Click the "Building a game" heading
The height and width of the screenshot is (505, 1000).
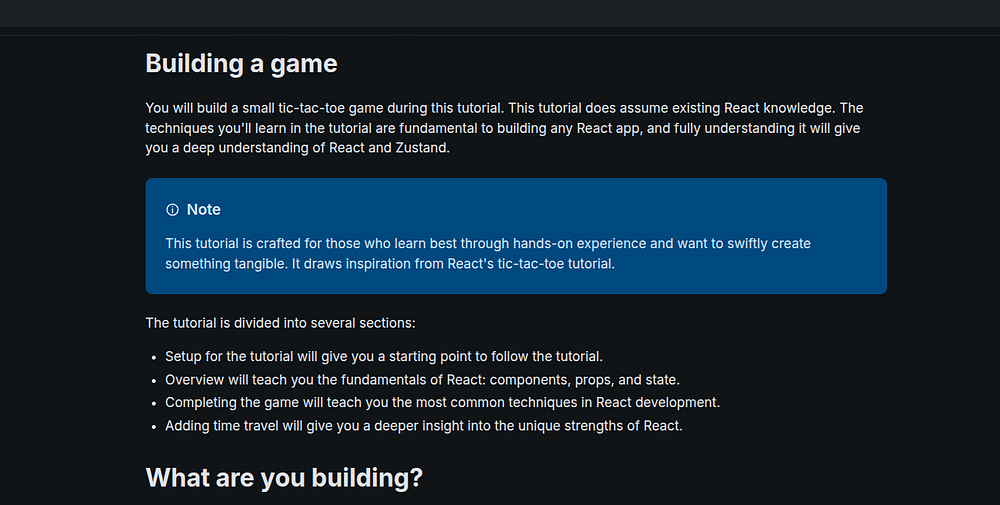coord(241,64)
